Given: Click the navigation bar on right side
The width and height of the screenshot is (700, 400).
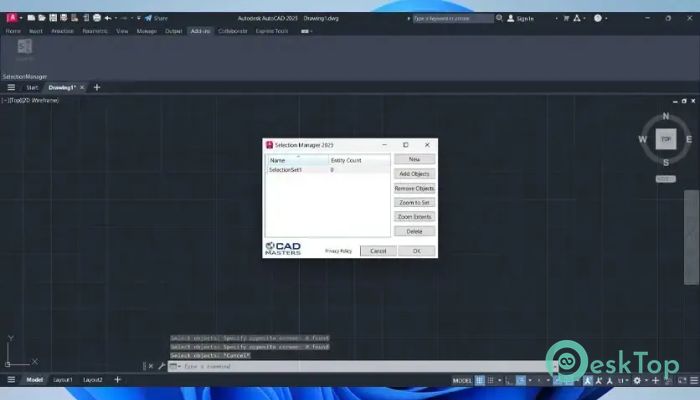Looking at the screenshot, I should (692, 237).
